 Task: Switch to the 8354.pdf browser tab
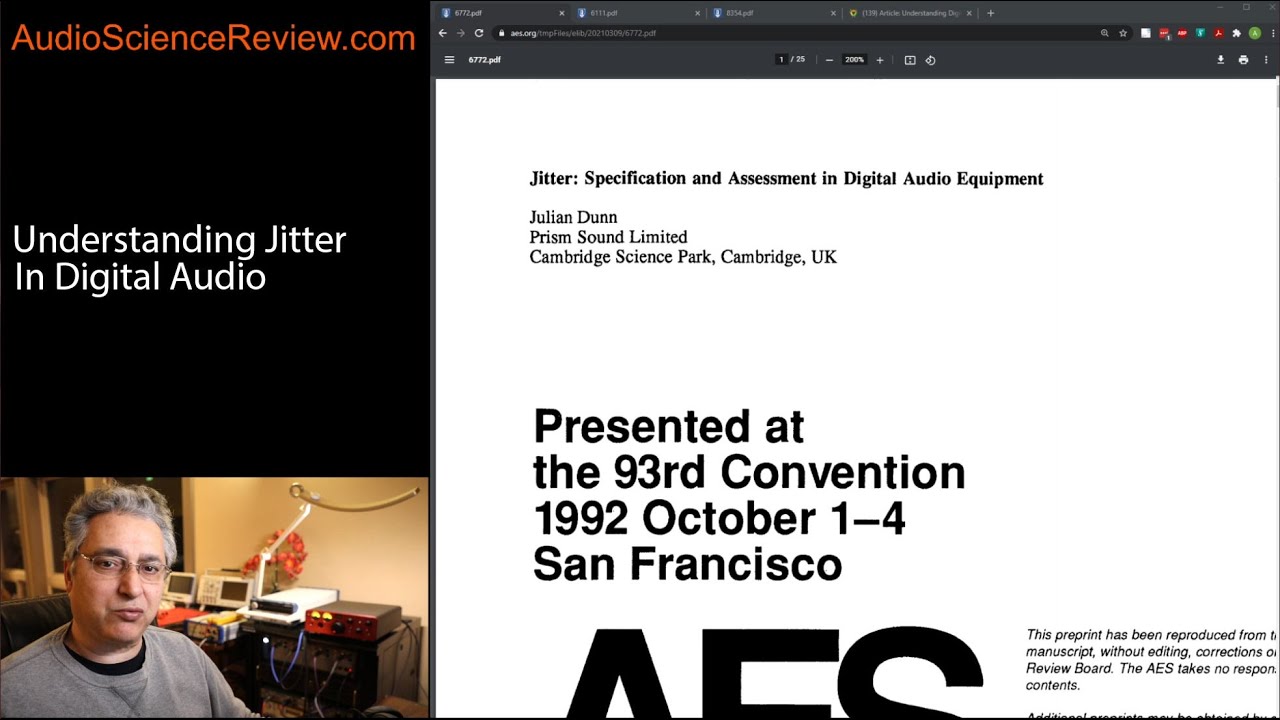(773, 13)
